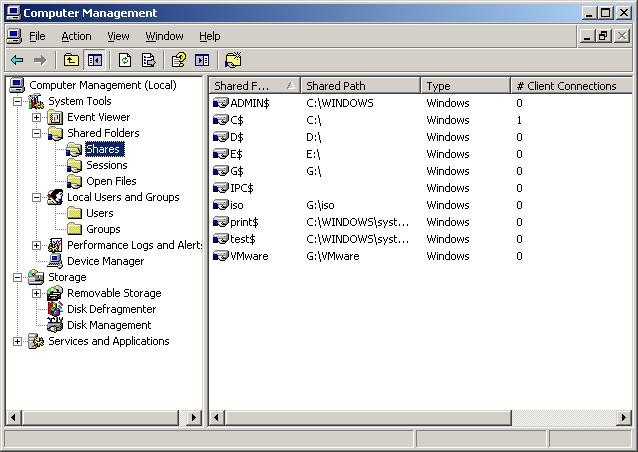This screenshot has width=638, height=452.
Task: Click details pane scroll right arrow
Action: point(624,417)
